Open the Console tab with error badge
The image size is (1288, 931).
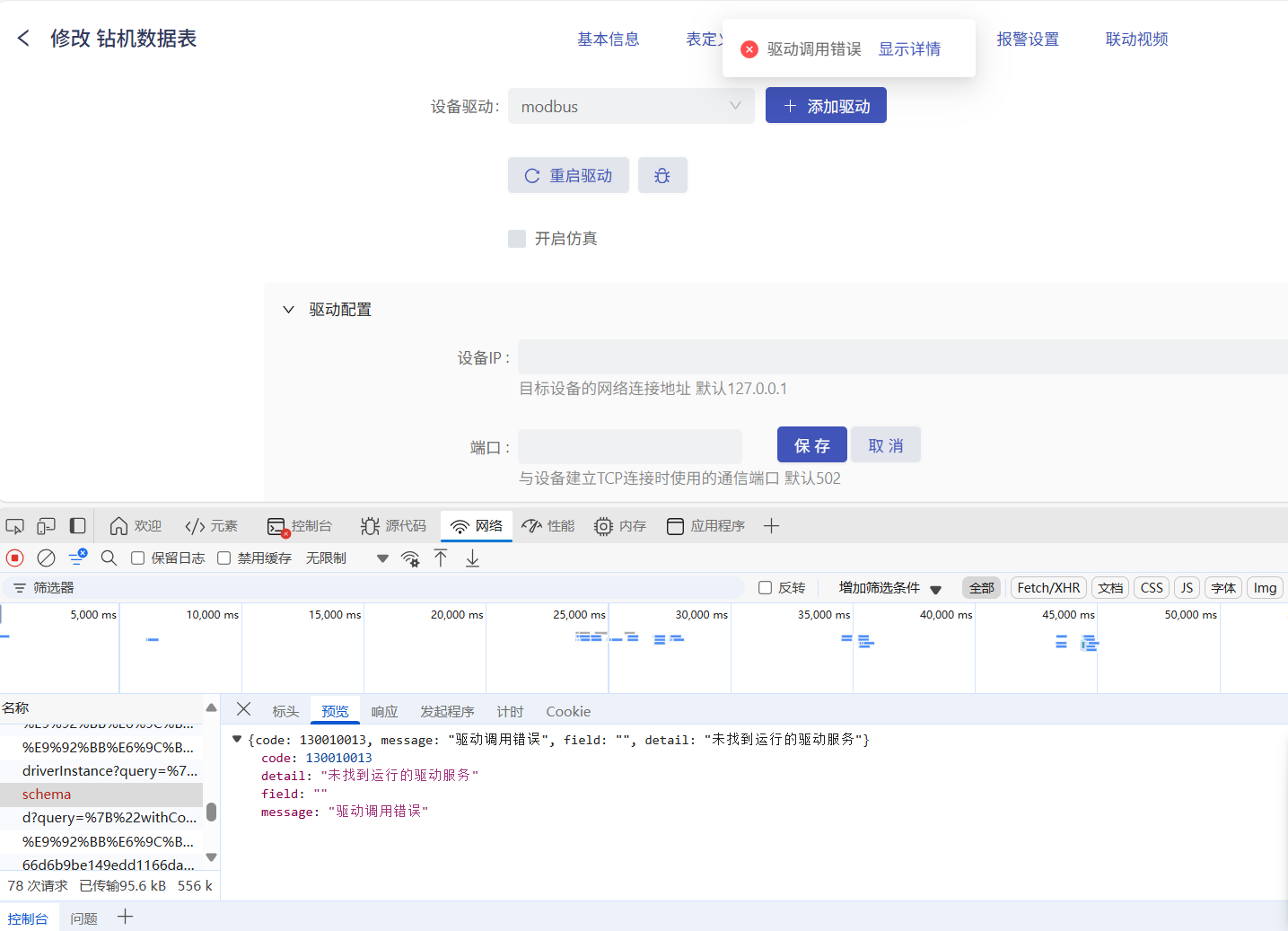click(x=300, y=526)
